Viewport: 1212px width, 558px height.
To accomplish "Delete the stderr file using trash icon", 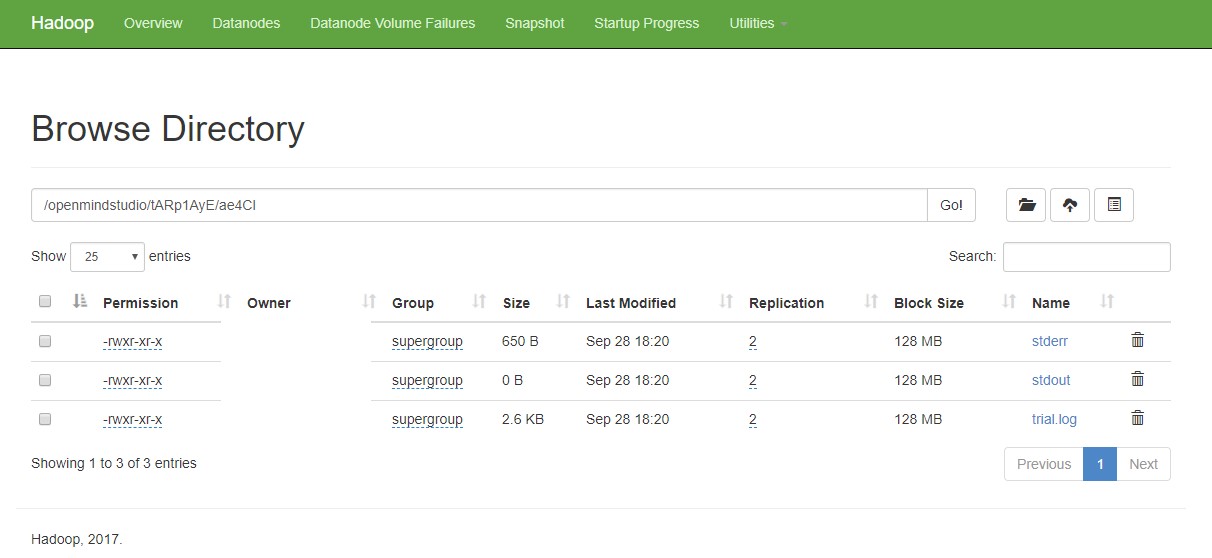I will click(1137, 341).
